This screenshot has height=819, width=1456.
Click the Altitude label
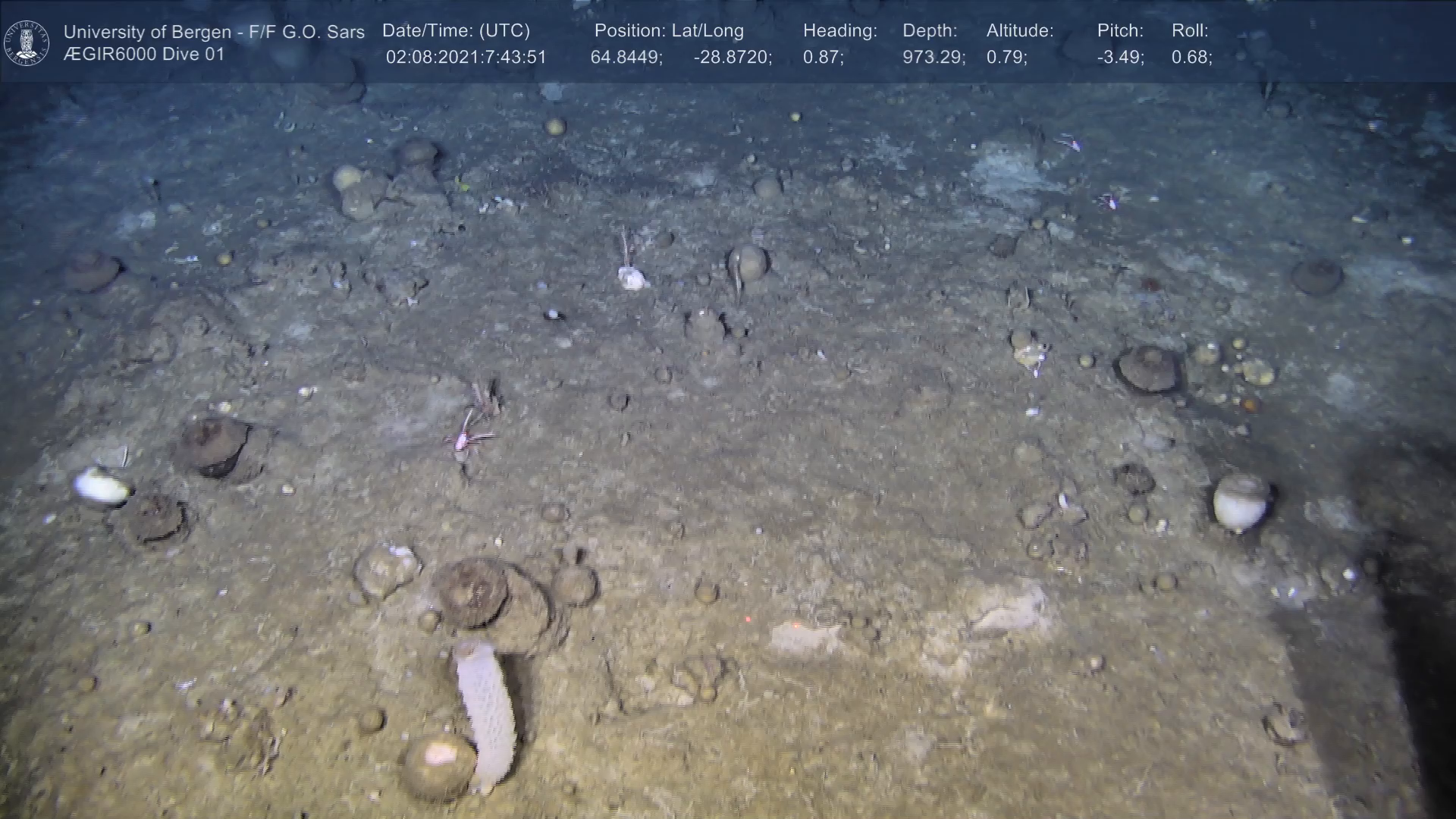point(1019,31)
